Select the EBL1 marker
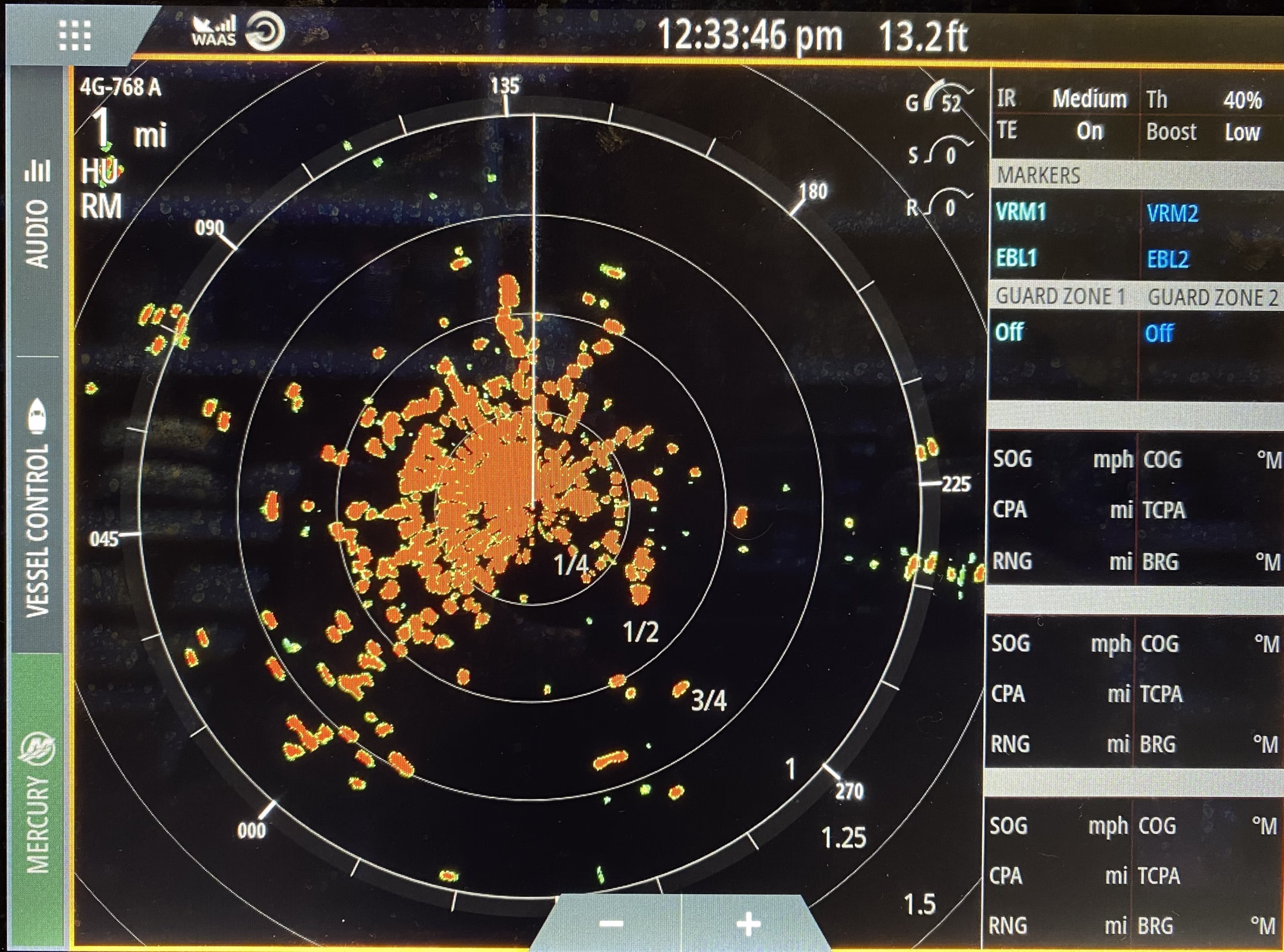The height and width of the screenshot is (952, 1284). tap(1017, 258)
